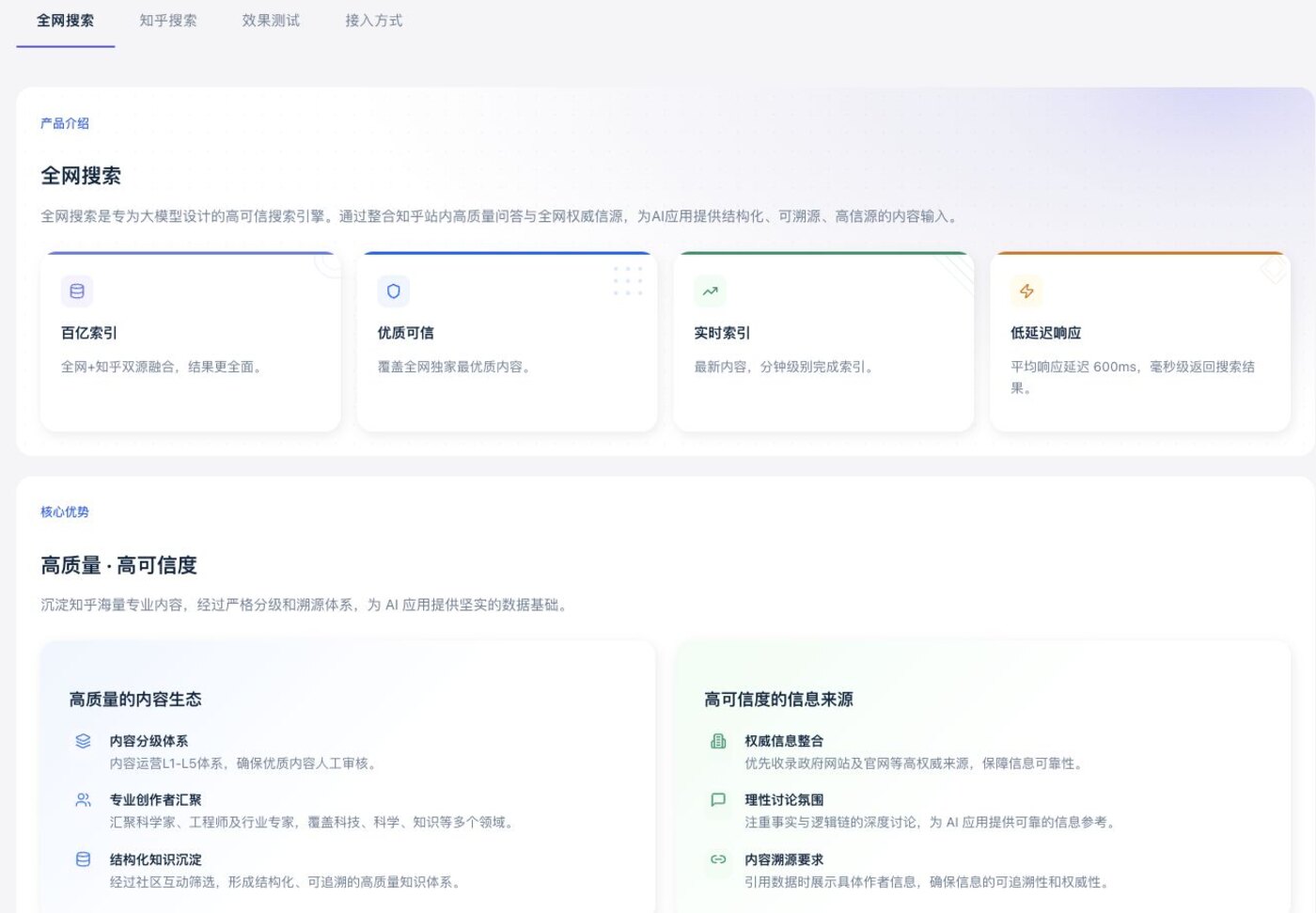Click the text 最新内容，分钟级别完成索引。
Screen dimensions: 1316x913
tap(787, 367)
